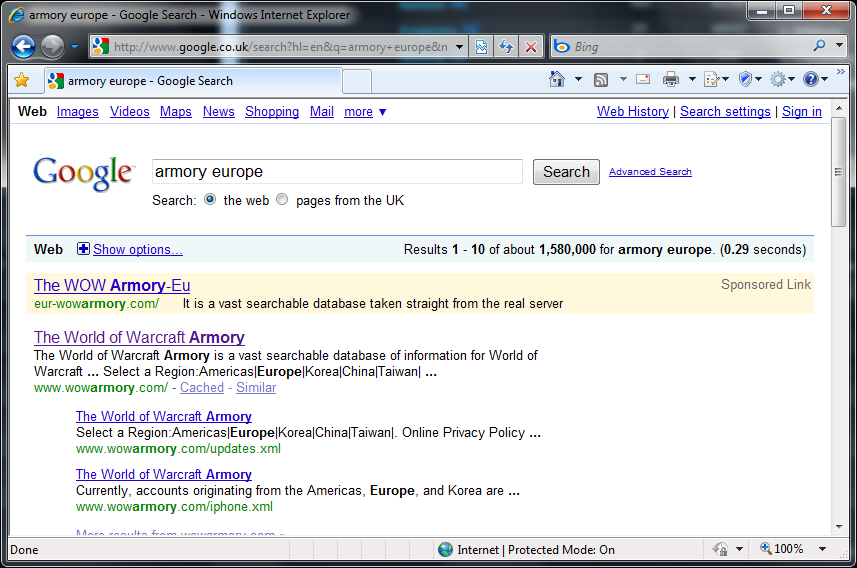Click the Favorites star icon
Screen dimensions: 857x568
(x=22, y=80)
